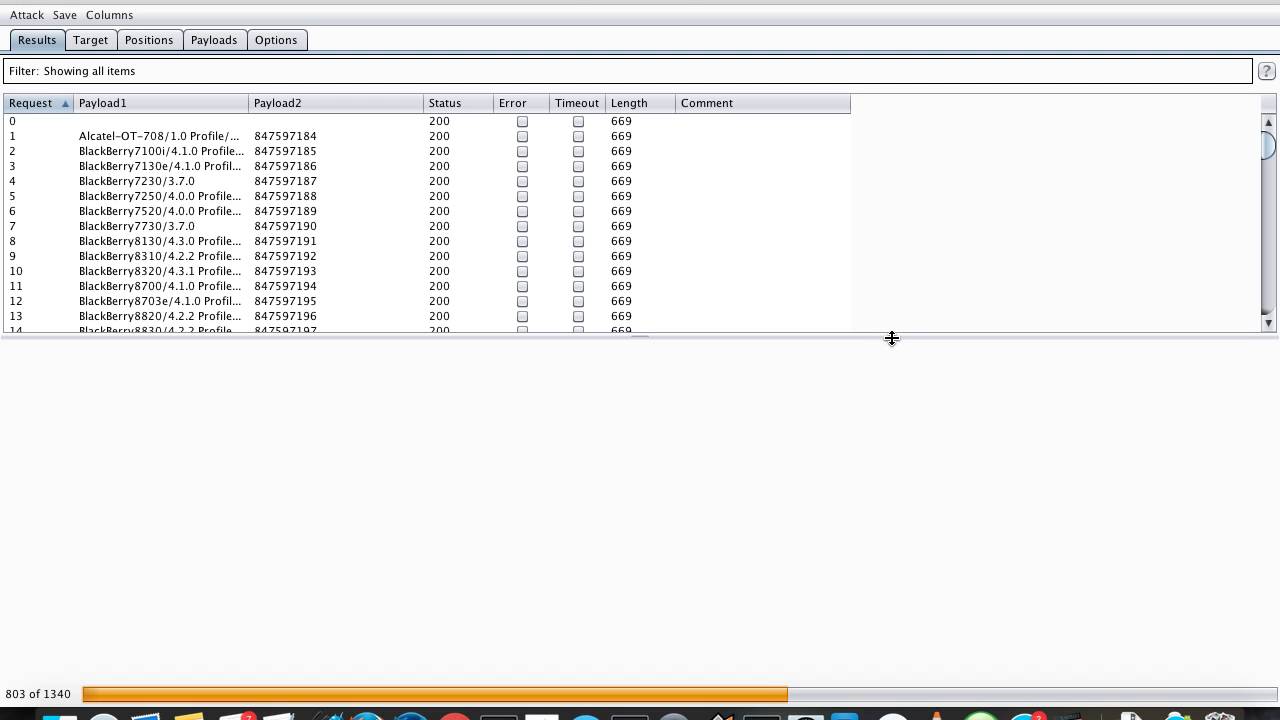Viewport: 1280px width, 720px height.
Task: Select the BlackBerry8703e/4.1.0 payload cell
Action: click(161, 301)
